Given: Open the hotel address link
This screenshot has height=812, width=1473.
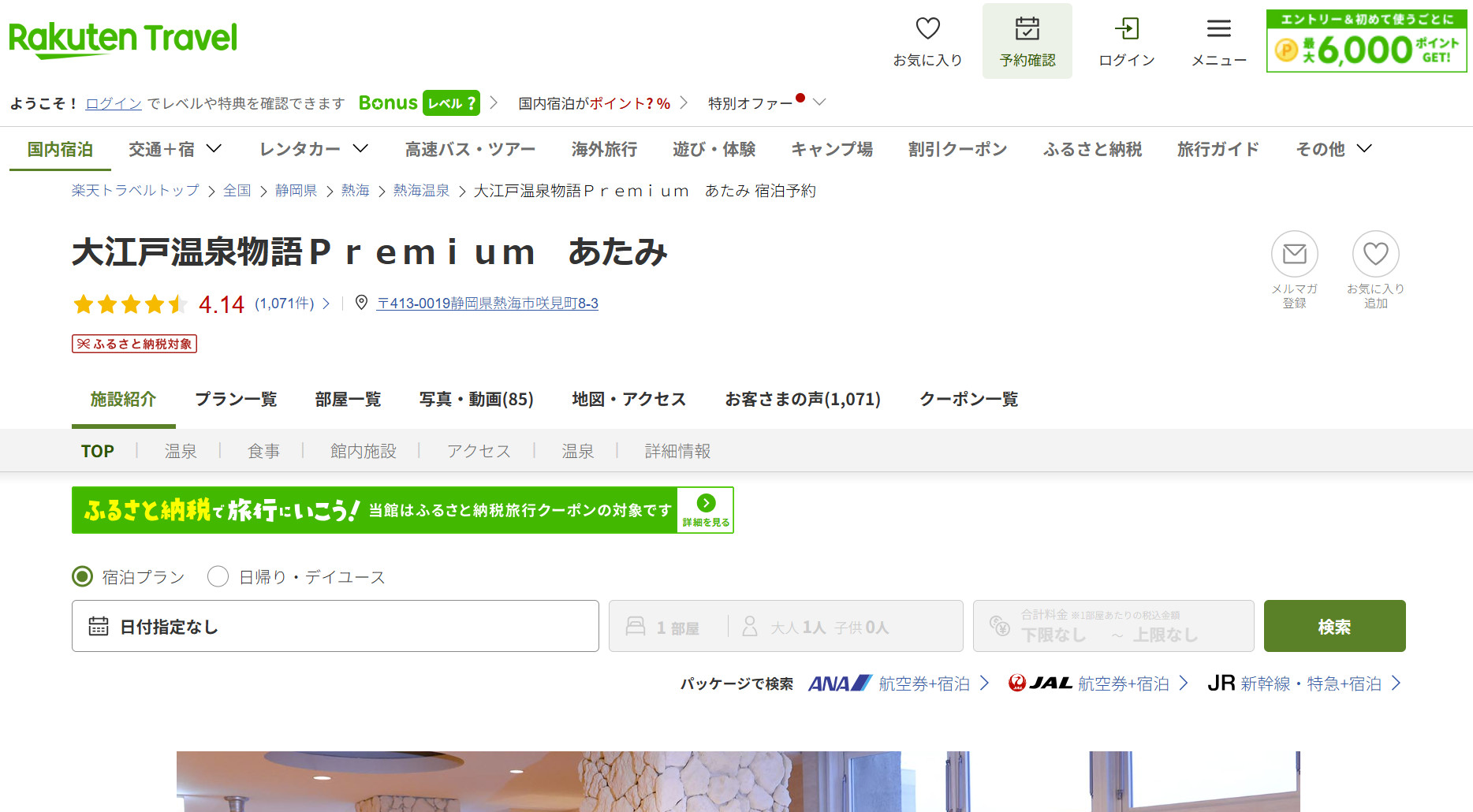Looking at the screenshot, I should coord(487,304).
